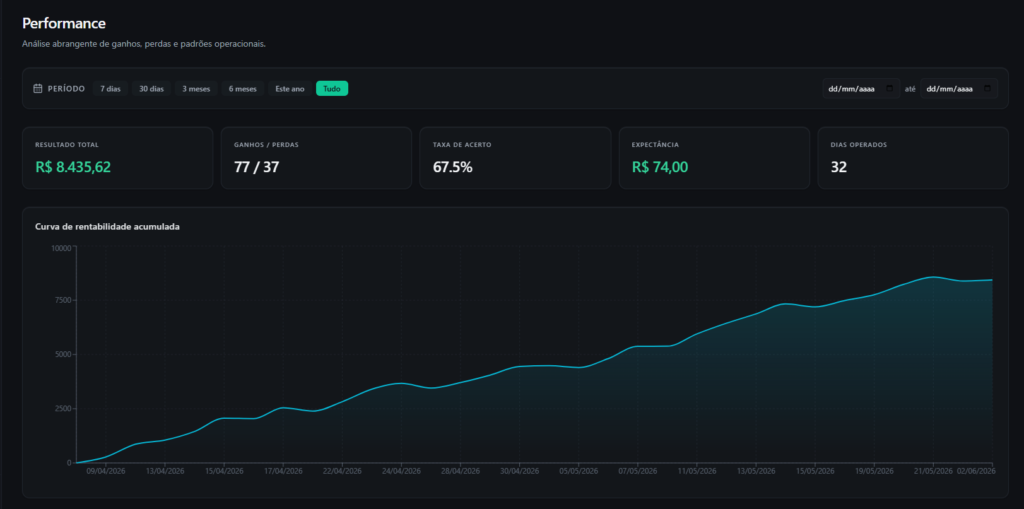
Task: Select the 30 dias period filter
Action: point(152,88)
